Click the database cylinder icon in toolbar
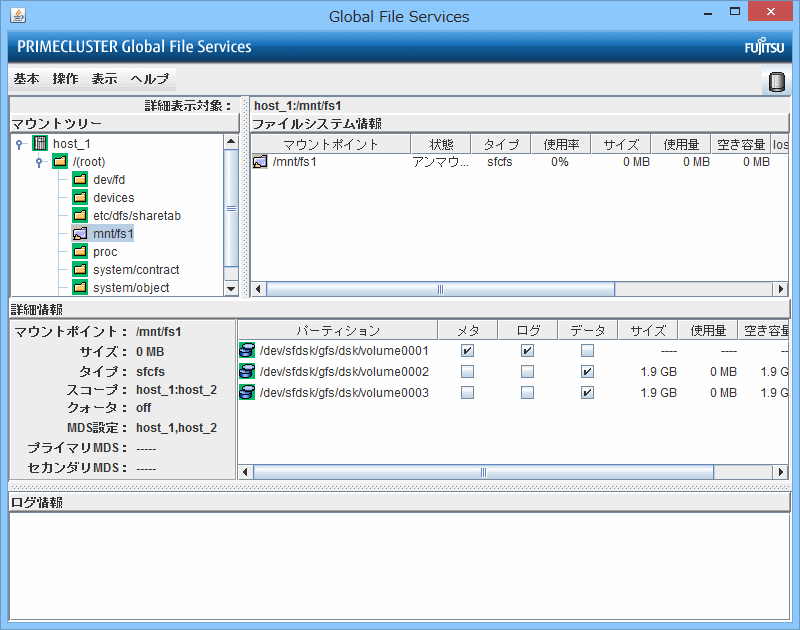The height and width of the screenshot is (630, 800). coord(777,82)
